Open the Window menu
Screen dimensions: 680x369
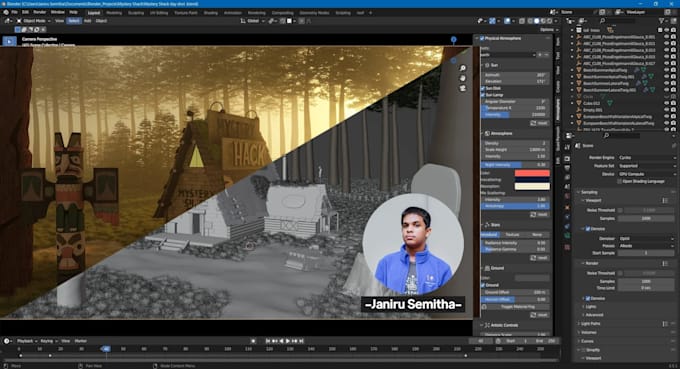[58, 12]
